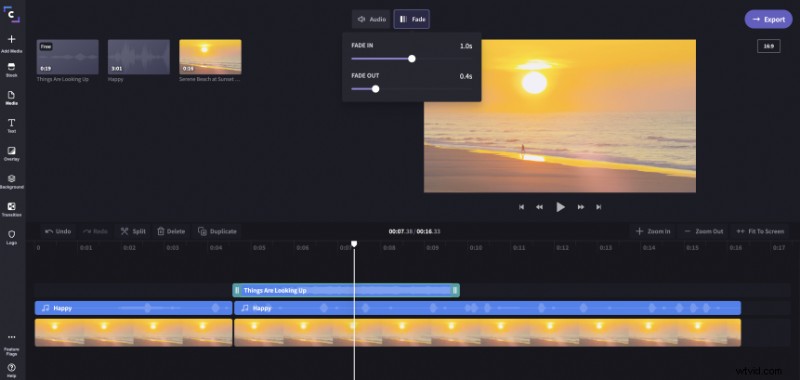Click the 0:15 mark on timeline ruler

coord(692,248)
